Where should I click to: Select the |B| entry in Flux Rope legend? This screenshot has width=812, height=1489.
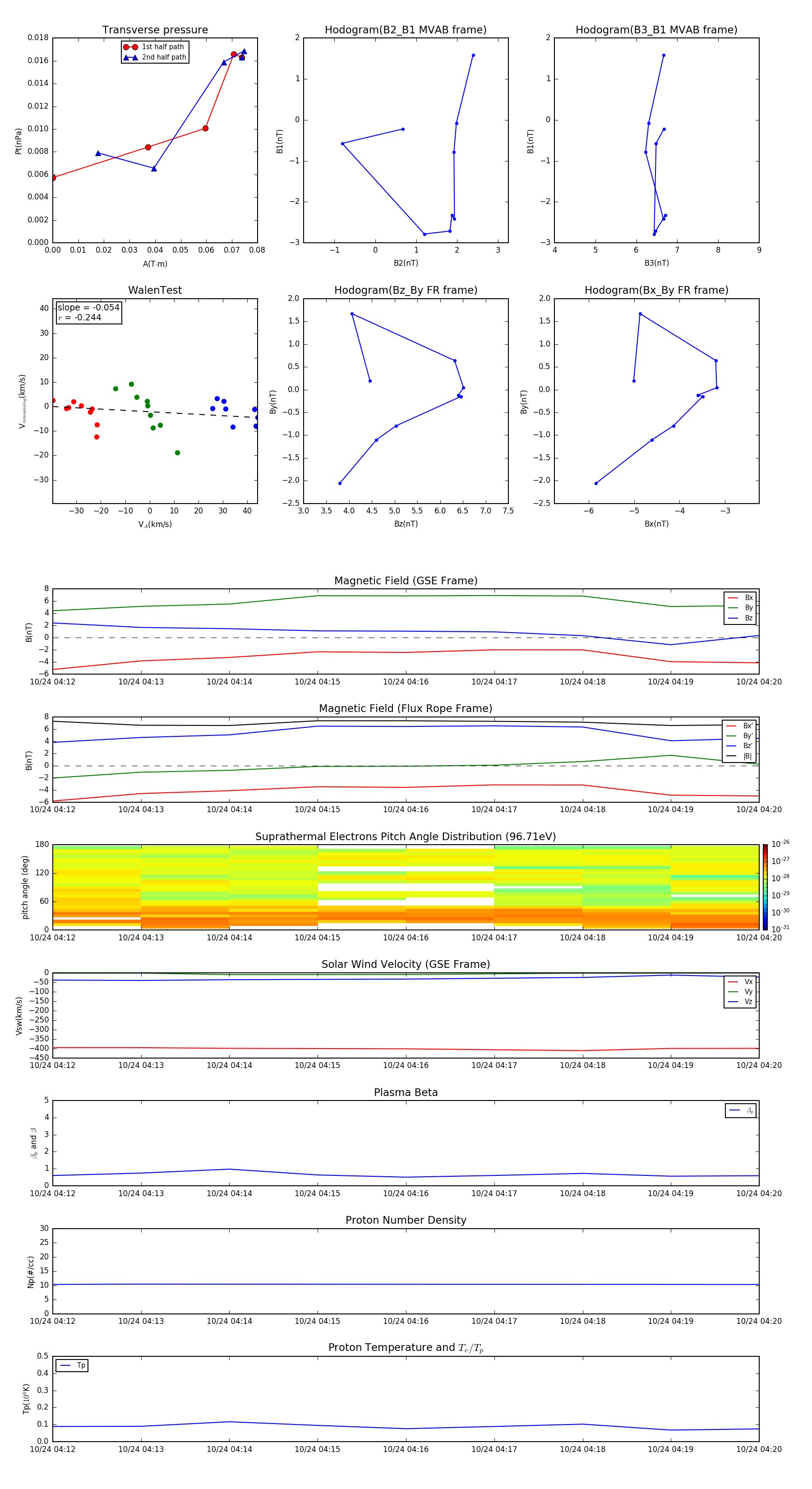point(740,756)
